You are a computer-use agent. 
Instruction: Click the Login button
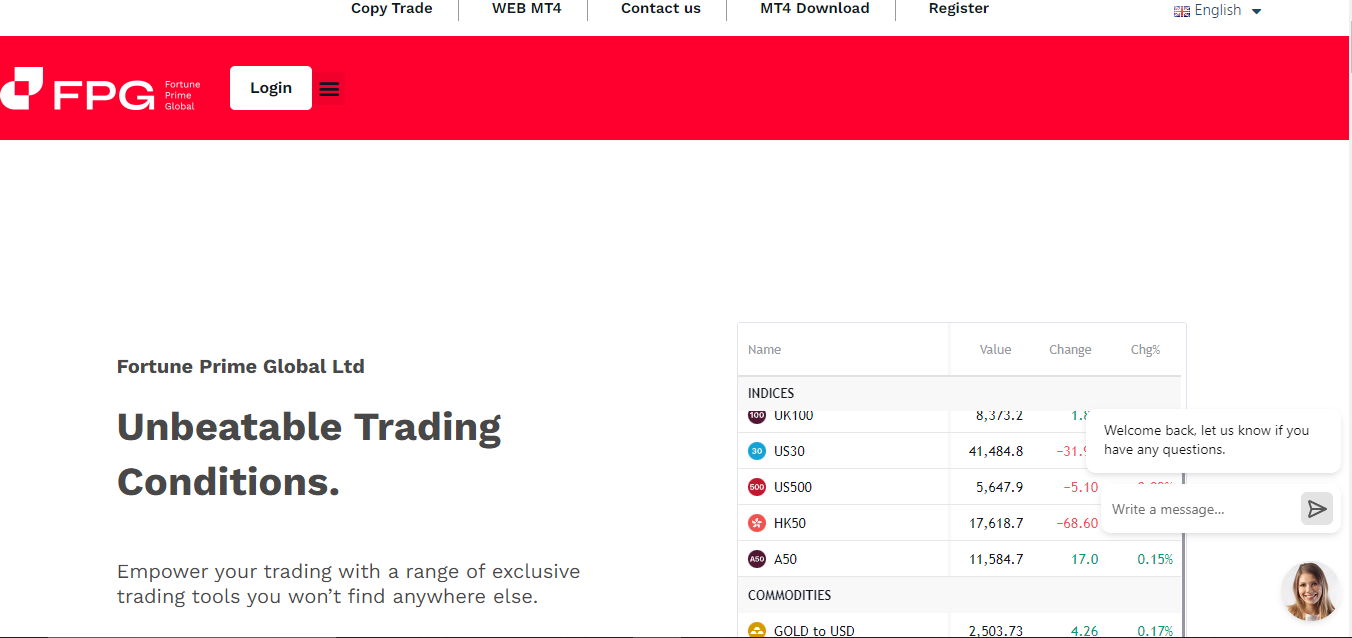(271, 88)
